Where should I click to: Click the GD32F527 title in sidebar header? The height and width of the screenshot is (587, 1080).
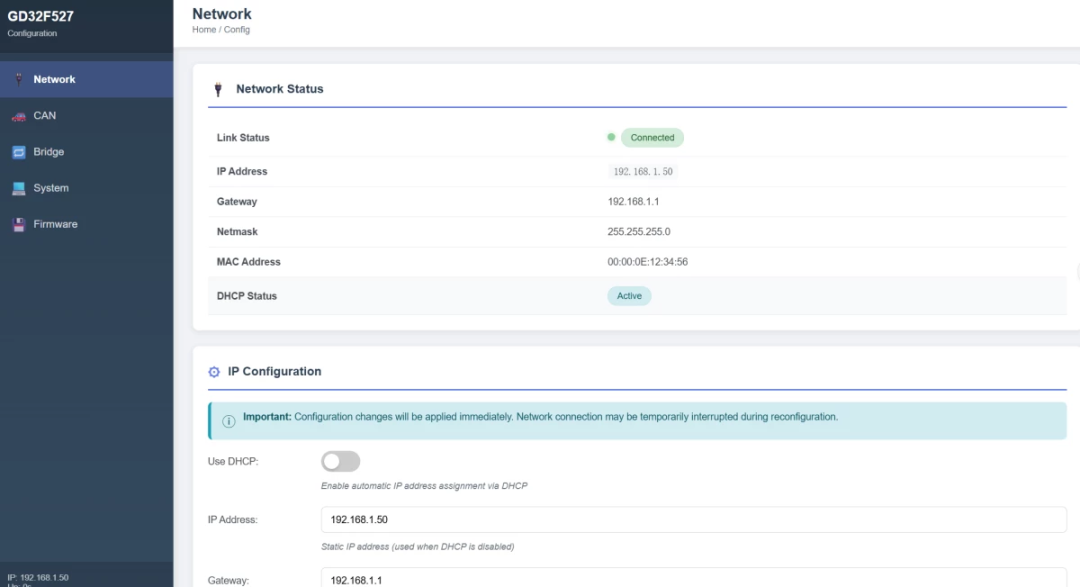pyautogui.click(x=41, y=16)
